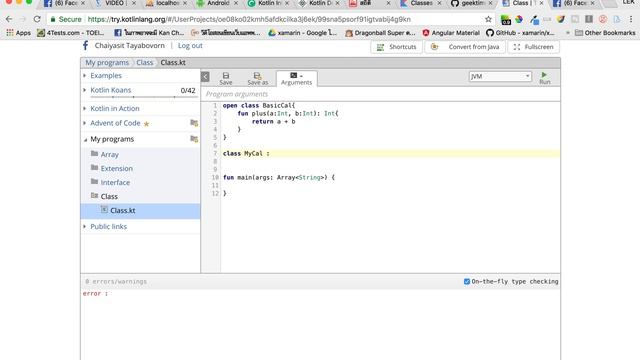640x360 pixels.
Task: Click the Array folder icon
Action: [94, 153]
